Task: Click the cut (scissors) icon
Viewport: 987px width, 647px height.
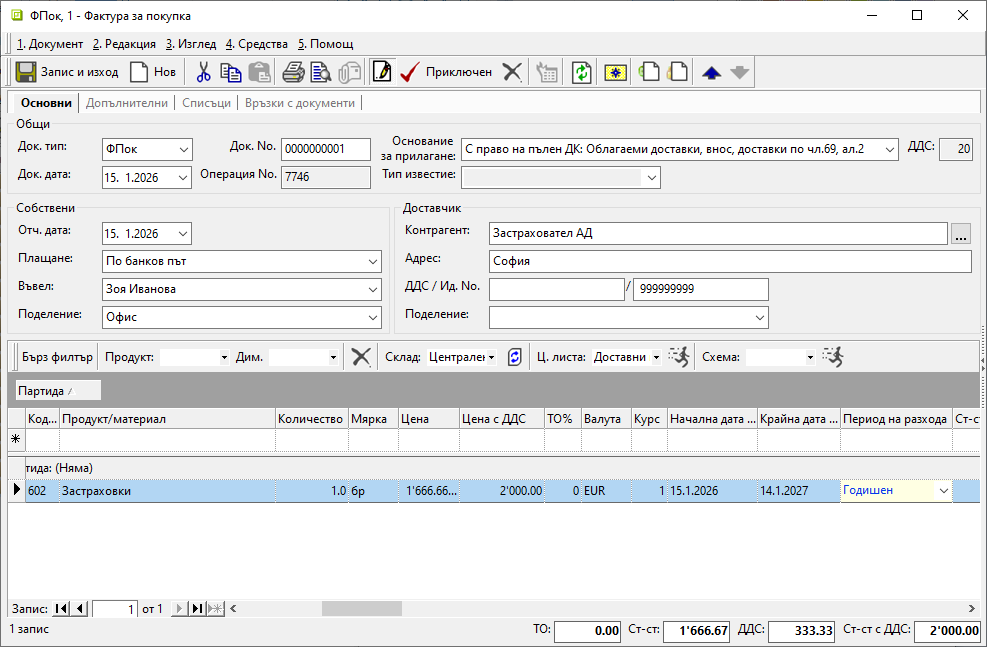Action: 203,72
